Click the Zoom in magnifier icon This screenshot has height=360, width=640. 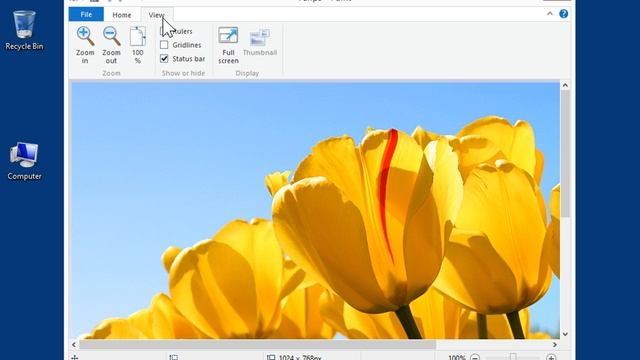[85, 36]
